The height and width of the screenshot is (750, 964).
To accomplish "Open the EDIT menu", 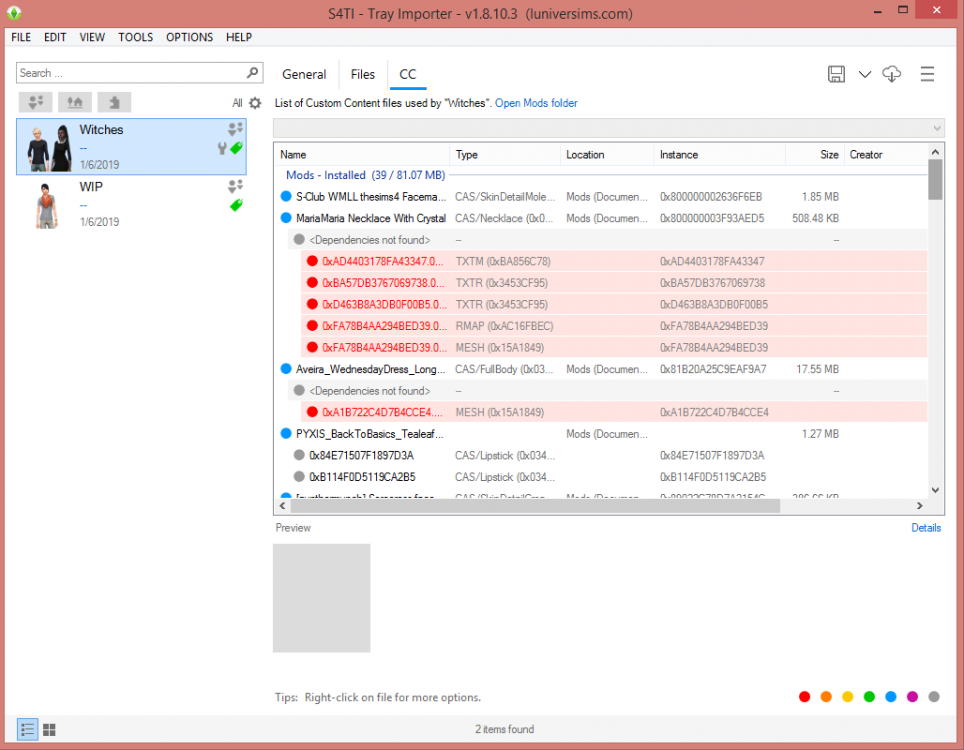I will [x=55, y=37].
